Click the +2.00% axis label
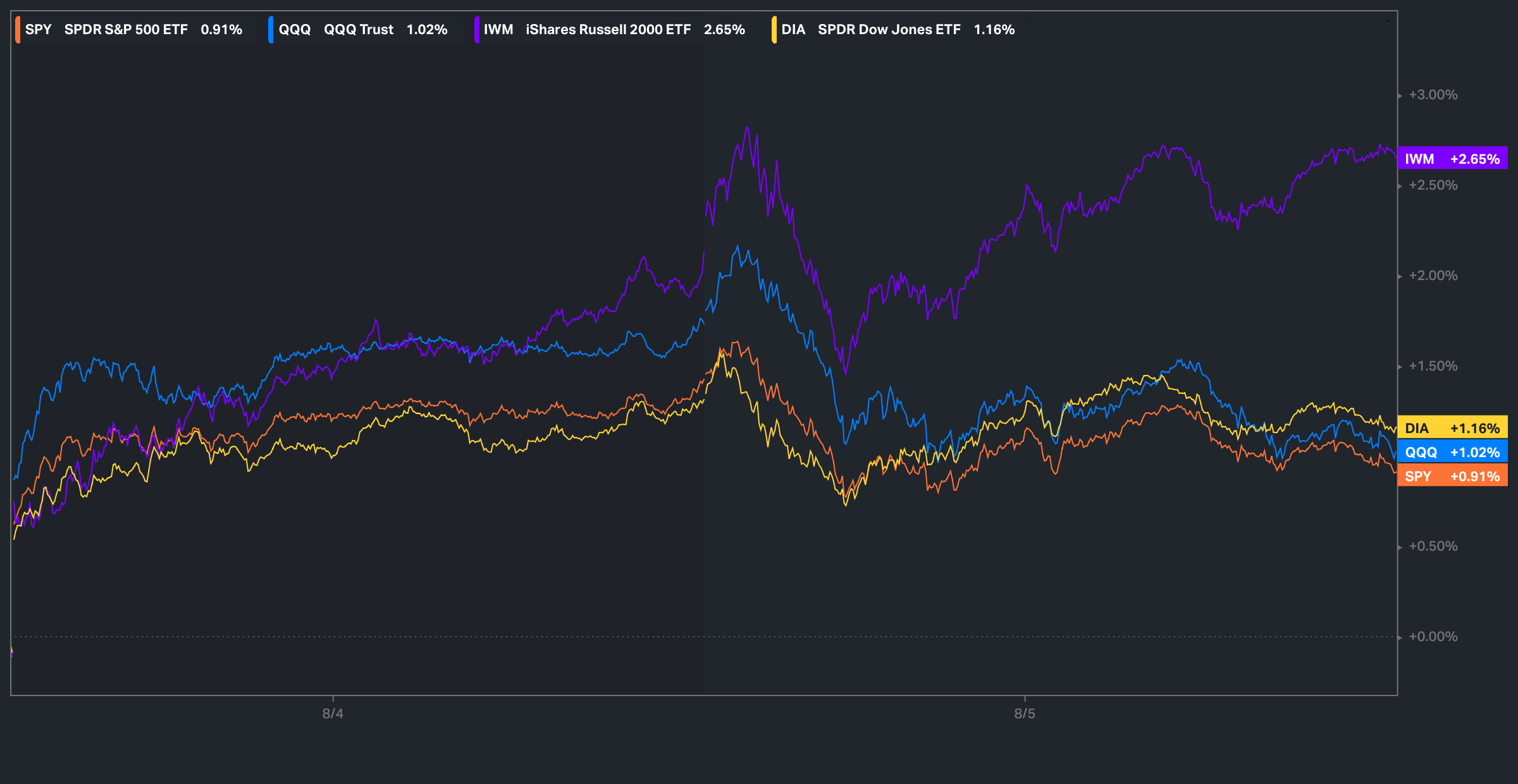 pyautogui.click(x=1433, y=276)
